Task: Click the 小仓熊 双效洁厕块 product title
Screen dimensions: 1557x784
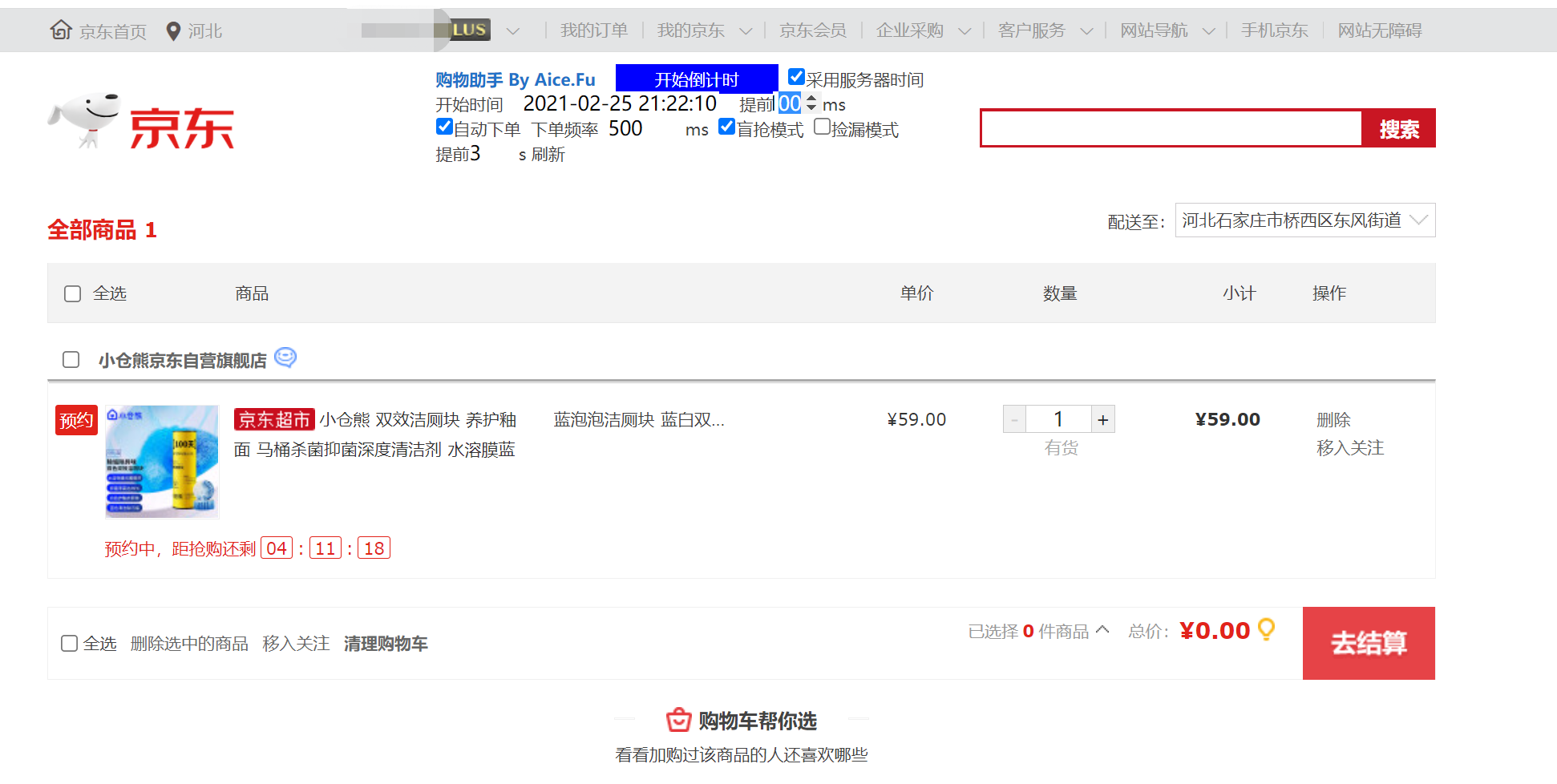Action: point(375,434)
